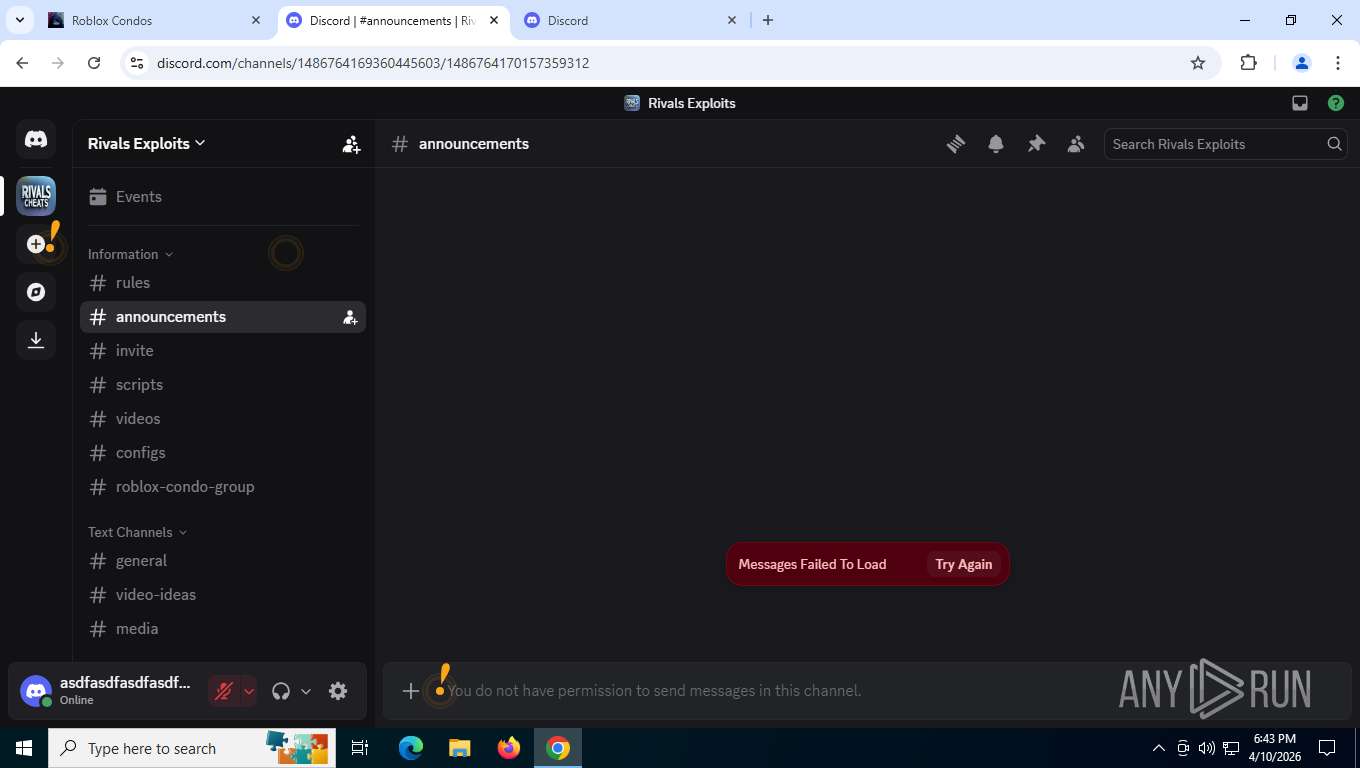The image size is (1360, 768).
Task: Open Chrome three-dot menu
Action: (1338, 63)
